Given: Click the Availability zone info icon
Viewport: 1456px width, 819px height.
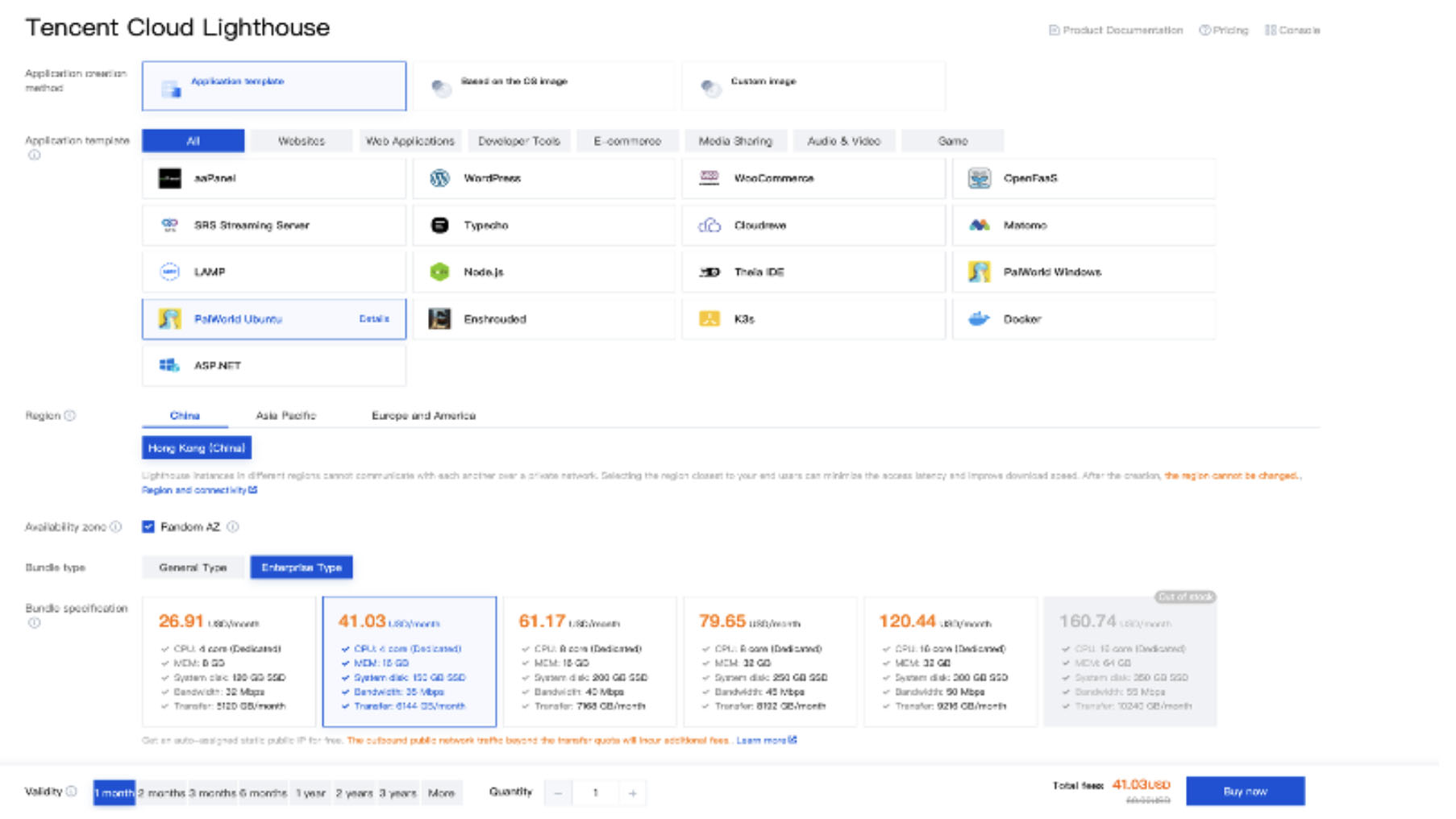Looking at the screenshot, I should pyautogui.click(x=116, y=526).
